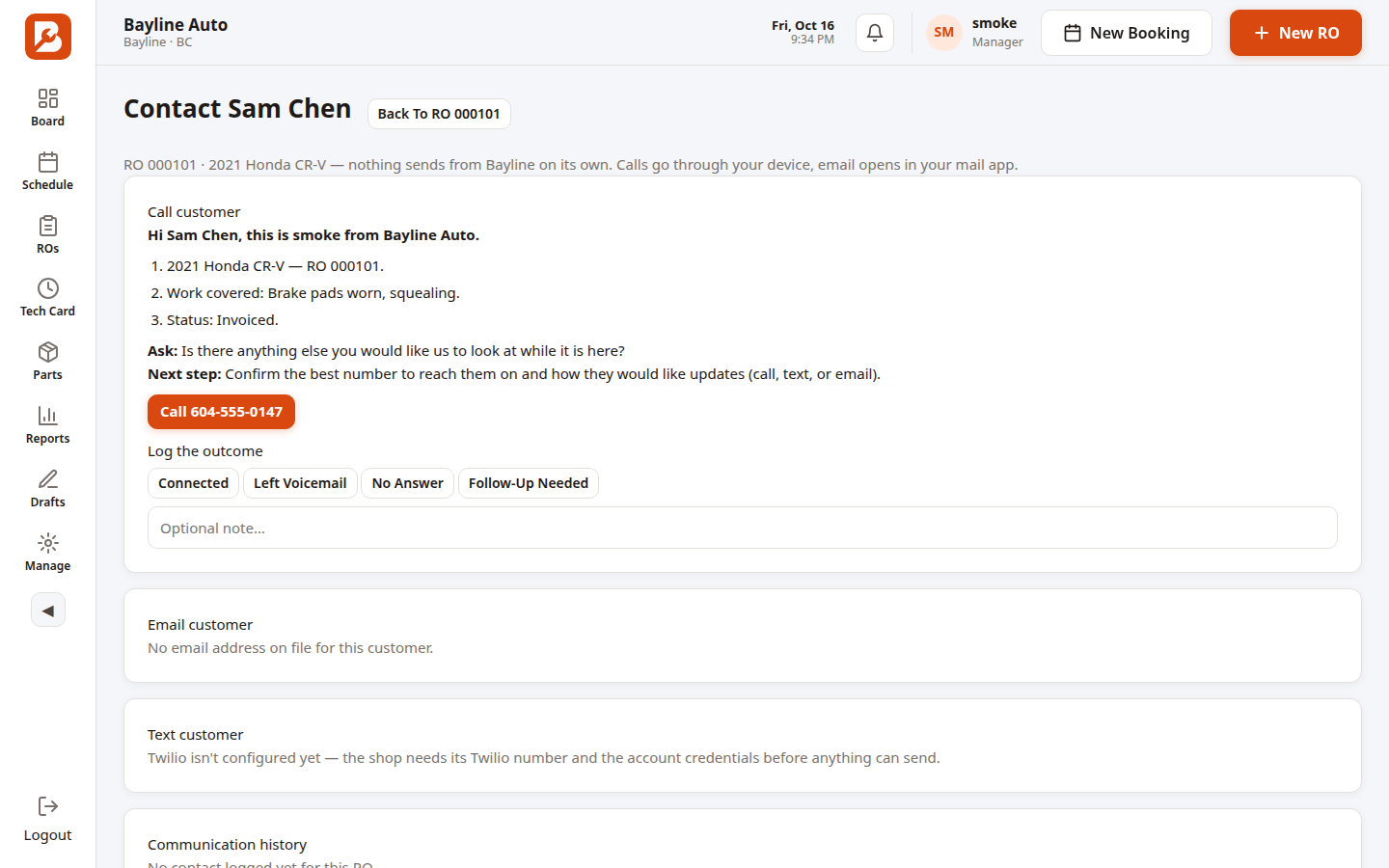Start a New RO
The image size is (1389, 868).
click(1295, 33)
